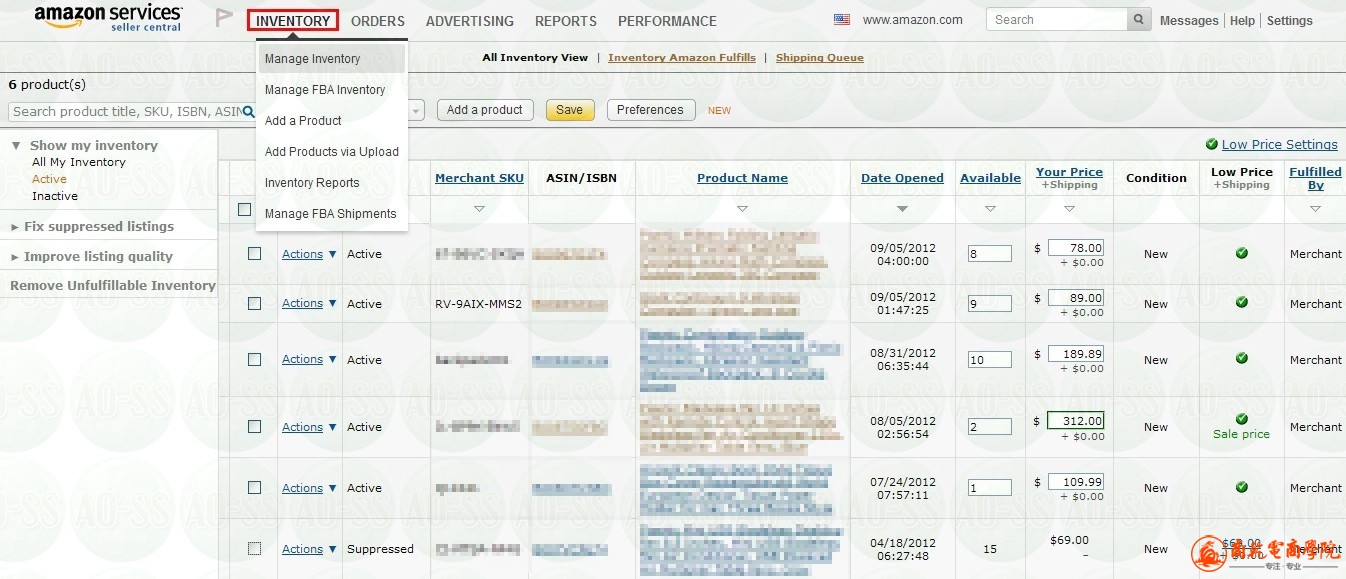Select Add Products via Upload
The height and width of the screenshot is (579, 1346).
pyautogui.click(x=331, y=152)
